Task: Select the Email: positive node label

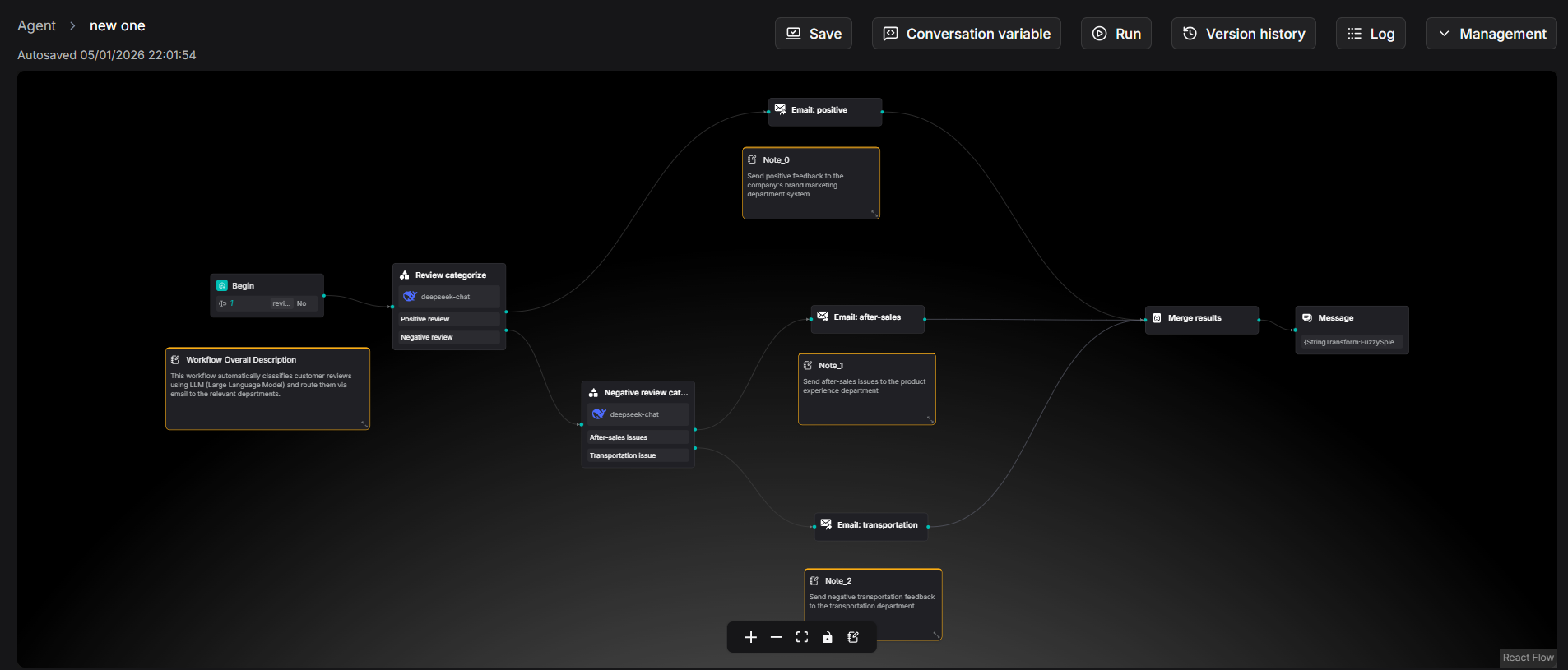Action: point(819,109)
